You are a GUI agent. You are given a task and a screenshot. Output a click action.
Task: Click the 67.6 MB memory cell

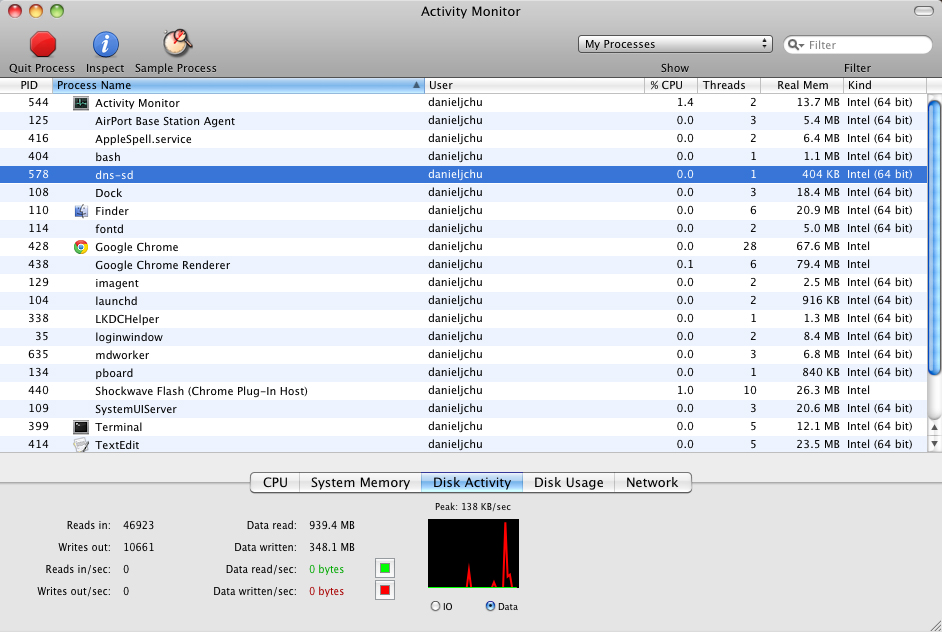pos(818,246)
